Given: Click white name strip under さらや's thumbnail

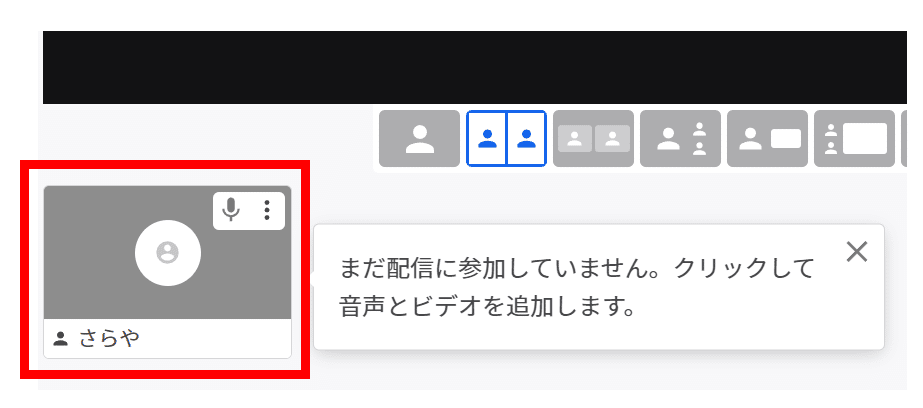Looking at the screenshot, I should [167, 339].
